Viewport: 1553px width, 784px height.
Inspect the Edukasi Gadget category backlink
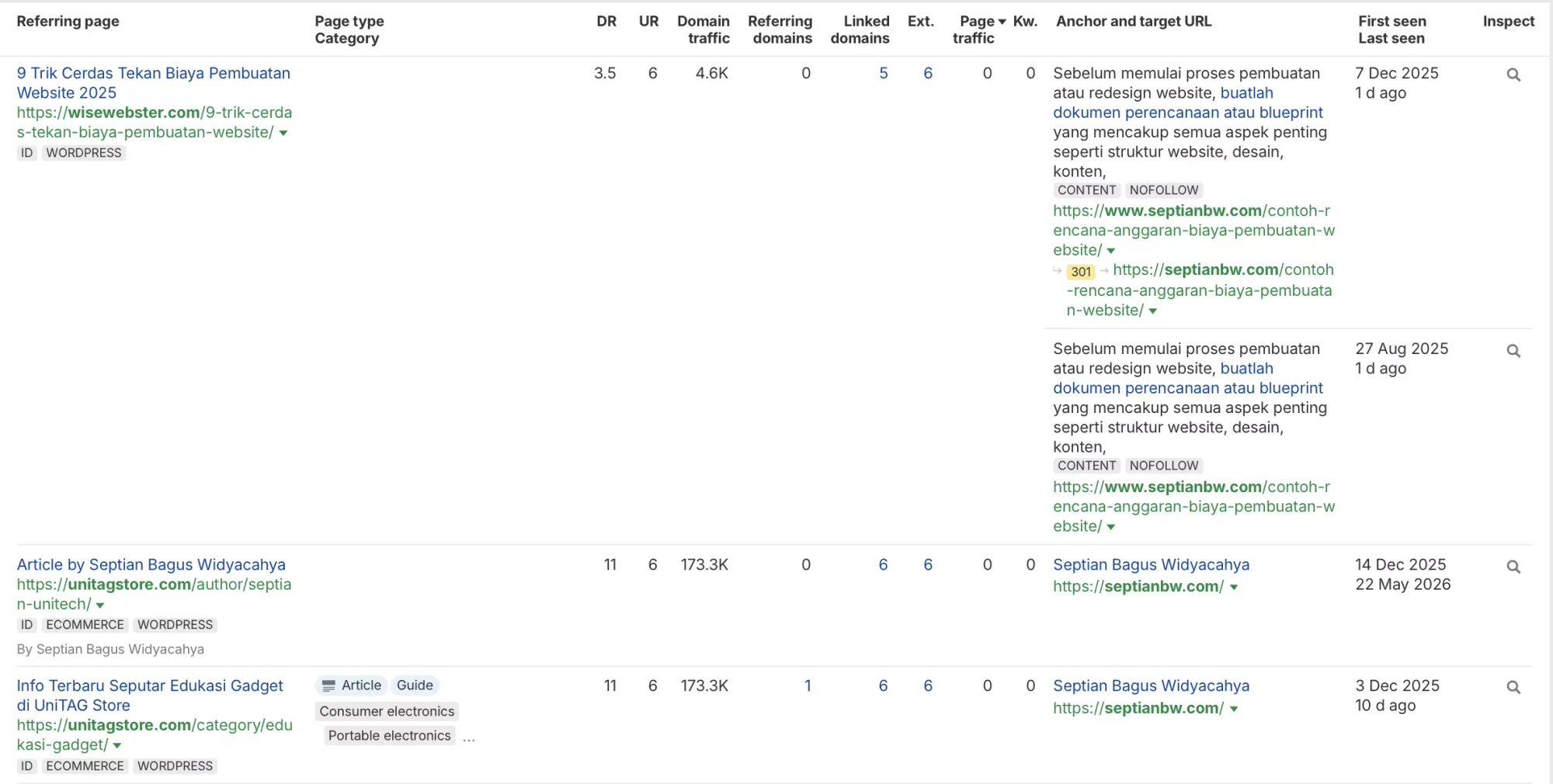1513,688
